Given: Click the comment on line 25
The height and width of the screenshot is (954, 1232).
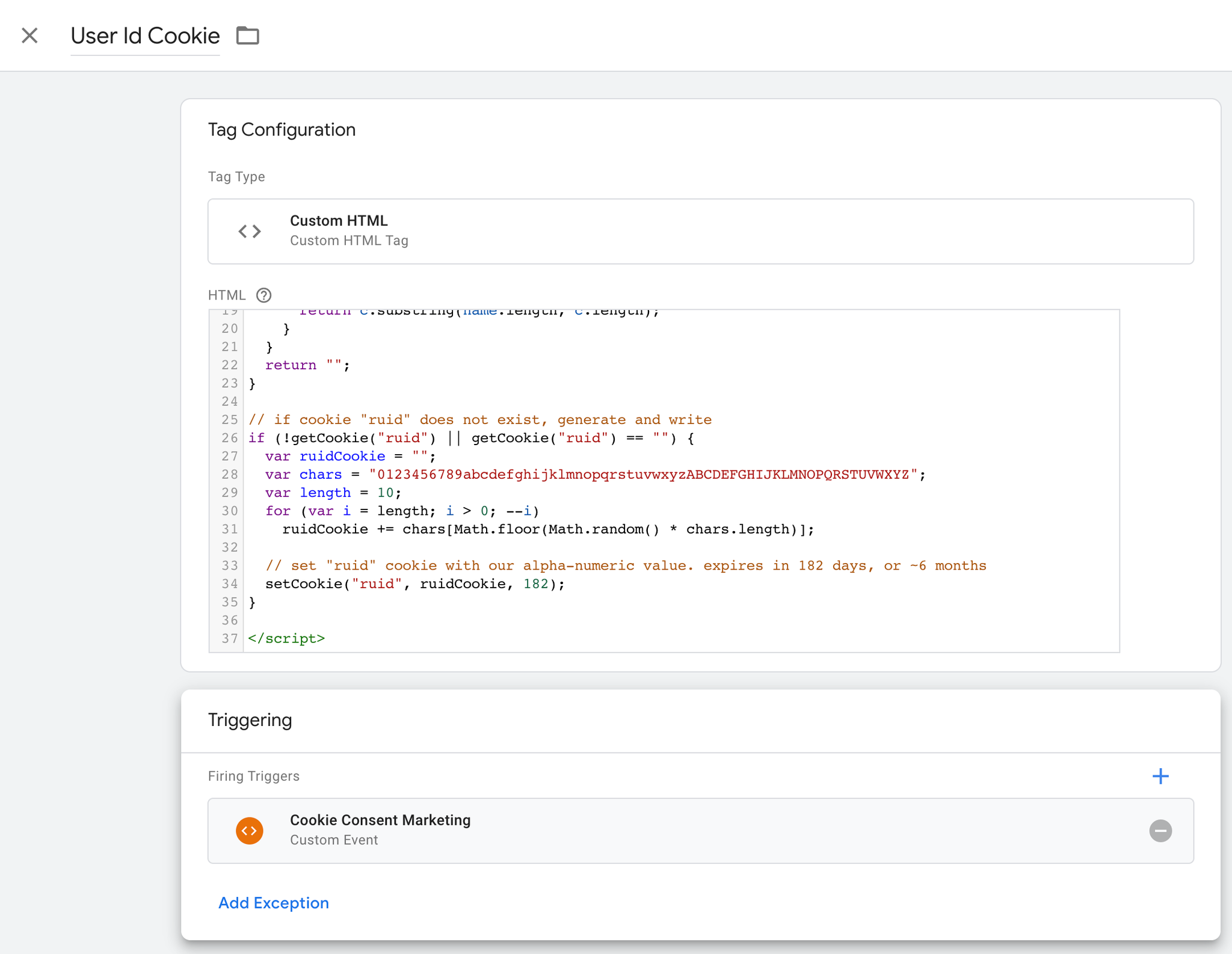Looking at the screenshot, I should [x=480, y=420].
